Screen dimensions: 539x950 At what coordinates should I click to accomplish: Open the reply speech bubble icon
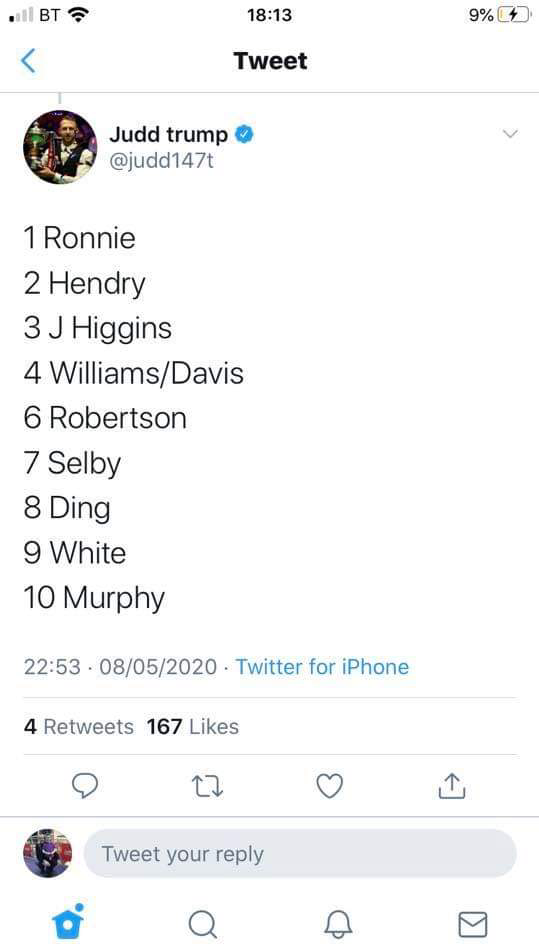pos(85,786)
